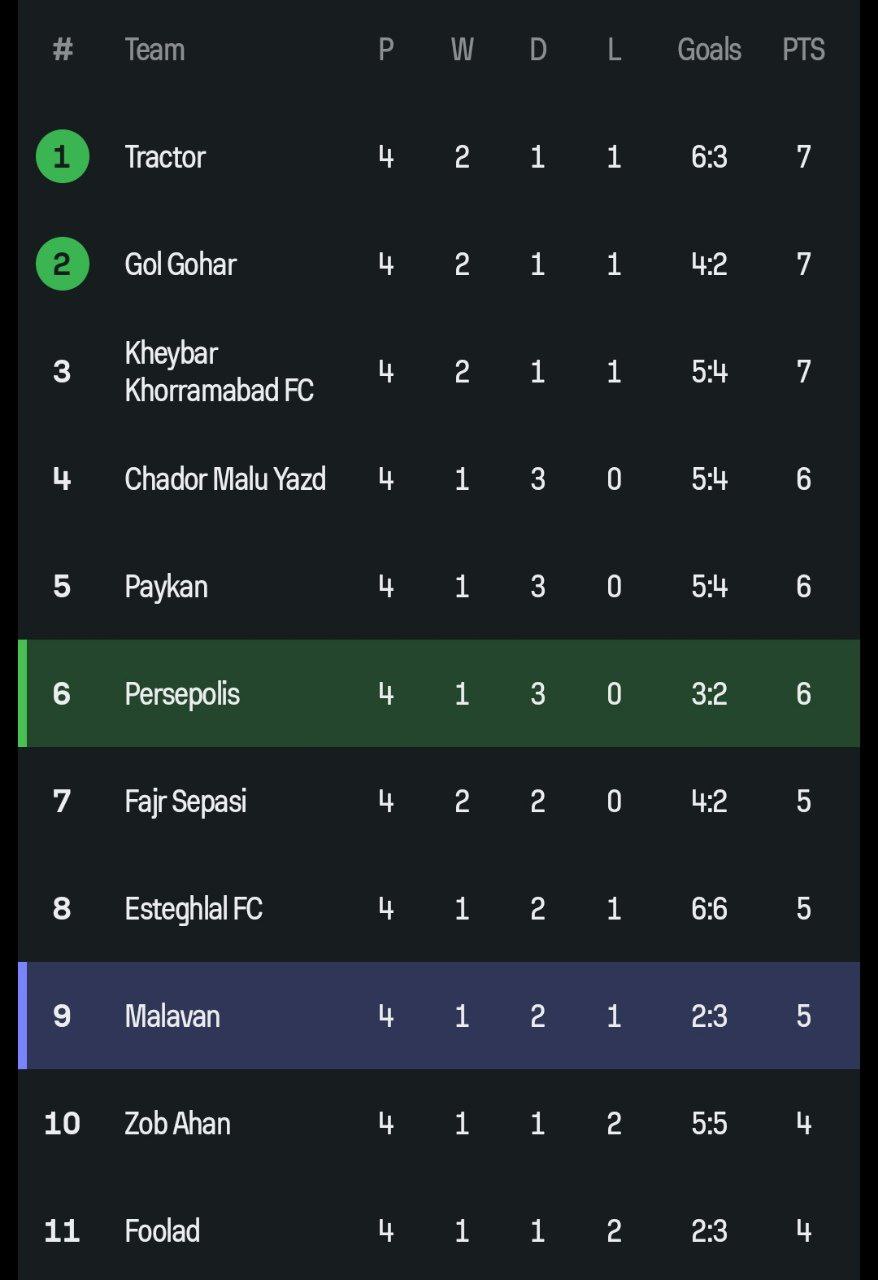Click the green rank 1 badge
The height and width of the screenshot is (1280, 878).
coord(62,157)
